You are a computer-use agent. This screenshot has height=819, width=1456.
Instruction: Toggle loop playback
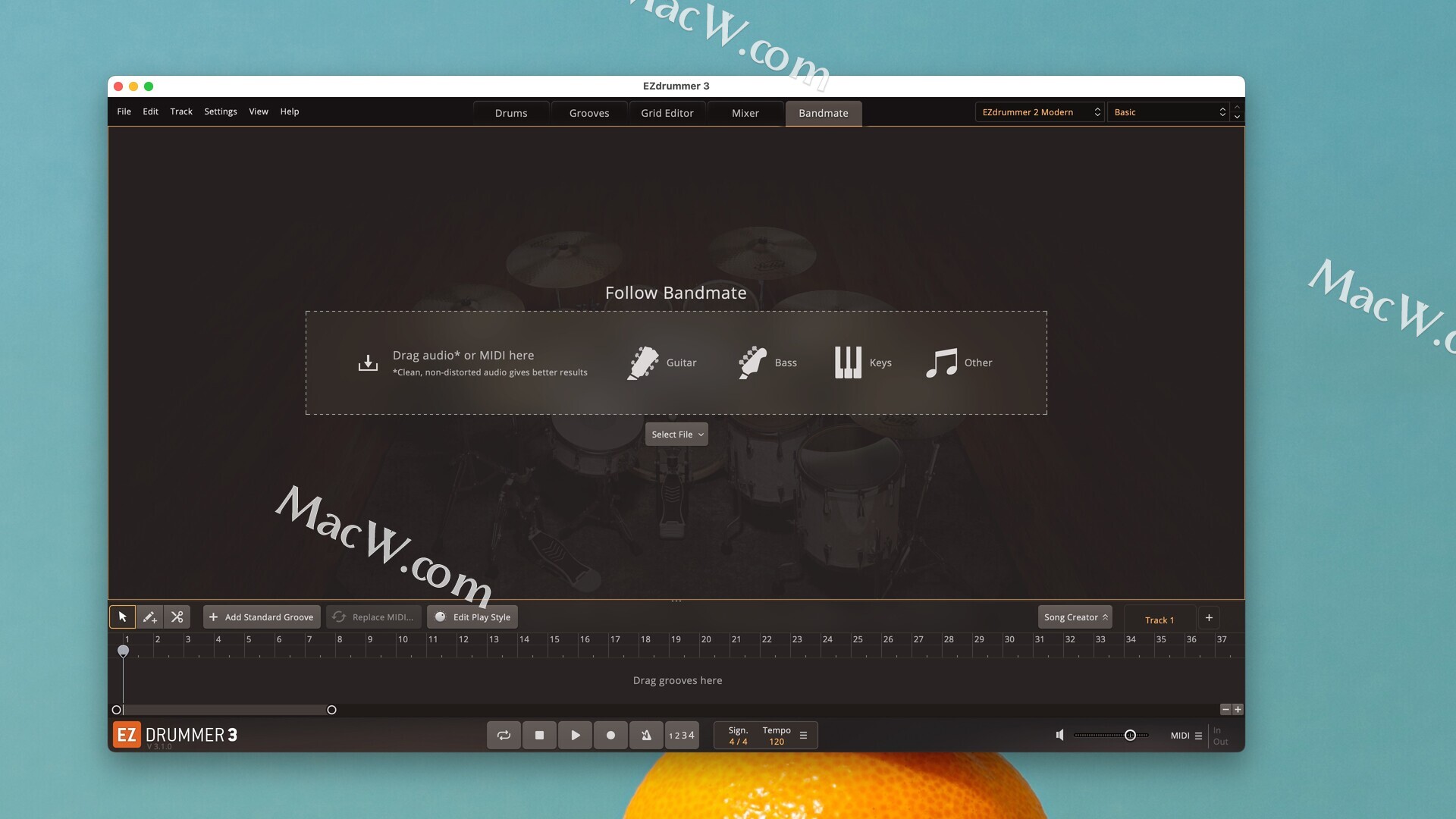pyautogui.click(x=504, y=735)
